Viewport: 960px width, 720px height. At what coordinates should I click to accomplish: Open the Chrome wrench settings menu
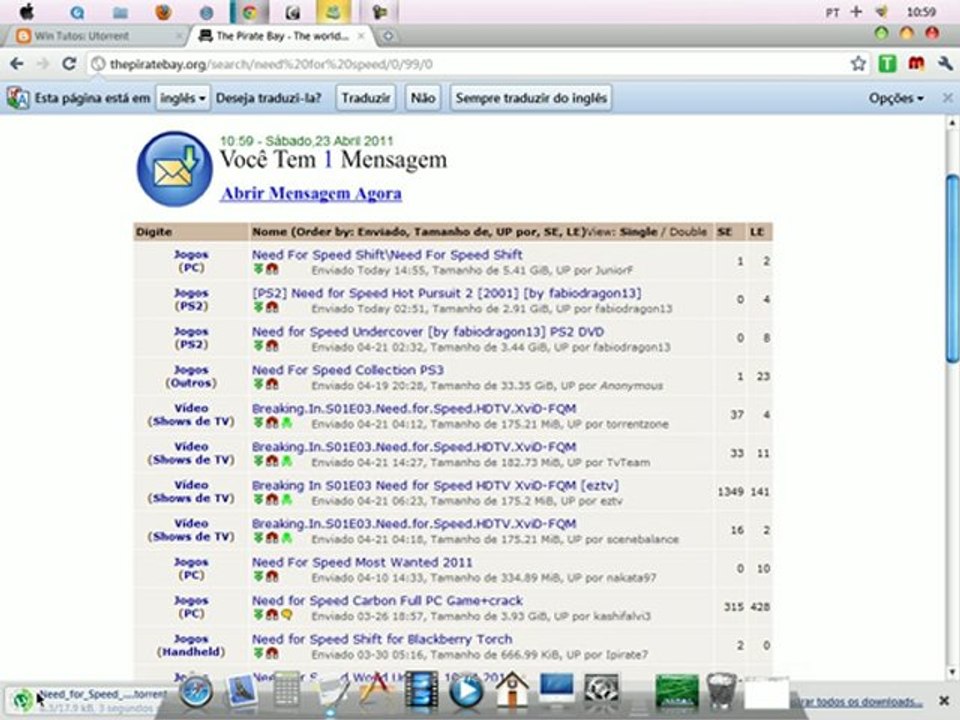[x=945, y=64]
